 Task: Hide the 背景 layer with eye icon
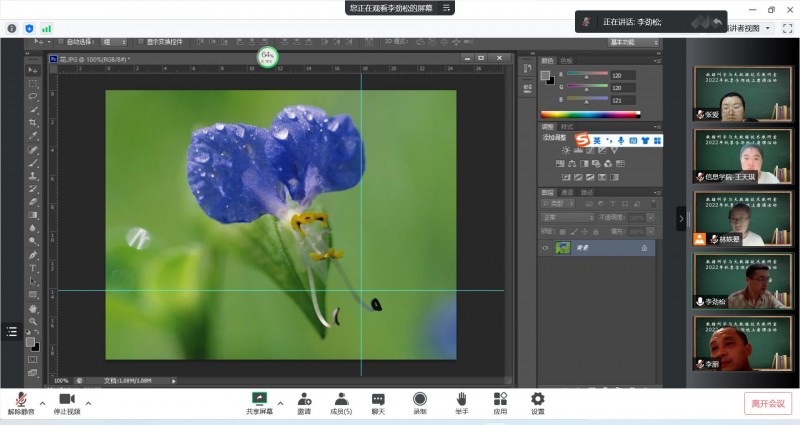(x=545, y=248)
